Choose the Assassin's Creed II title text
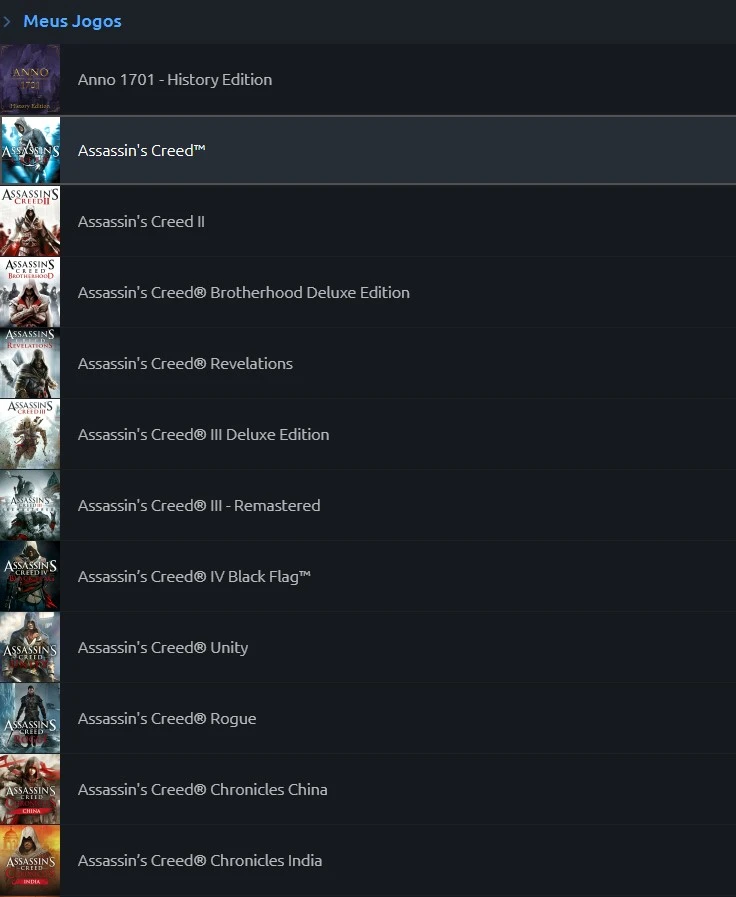736x897 pixels. coord(141,221)
